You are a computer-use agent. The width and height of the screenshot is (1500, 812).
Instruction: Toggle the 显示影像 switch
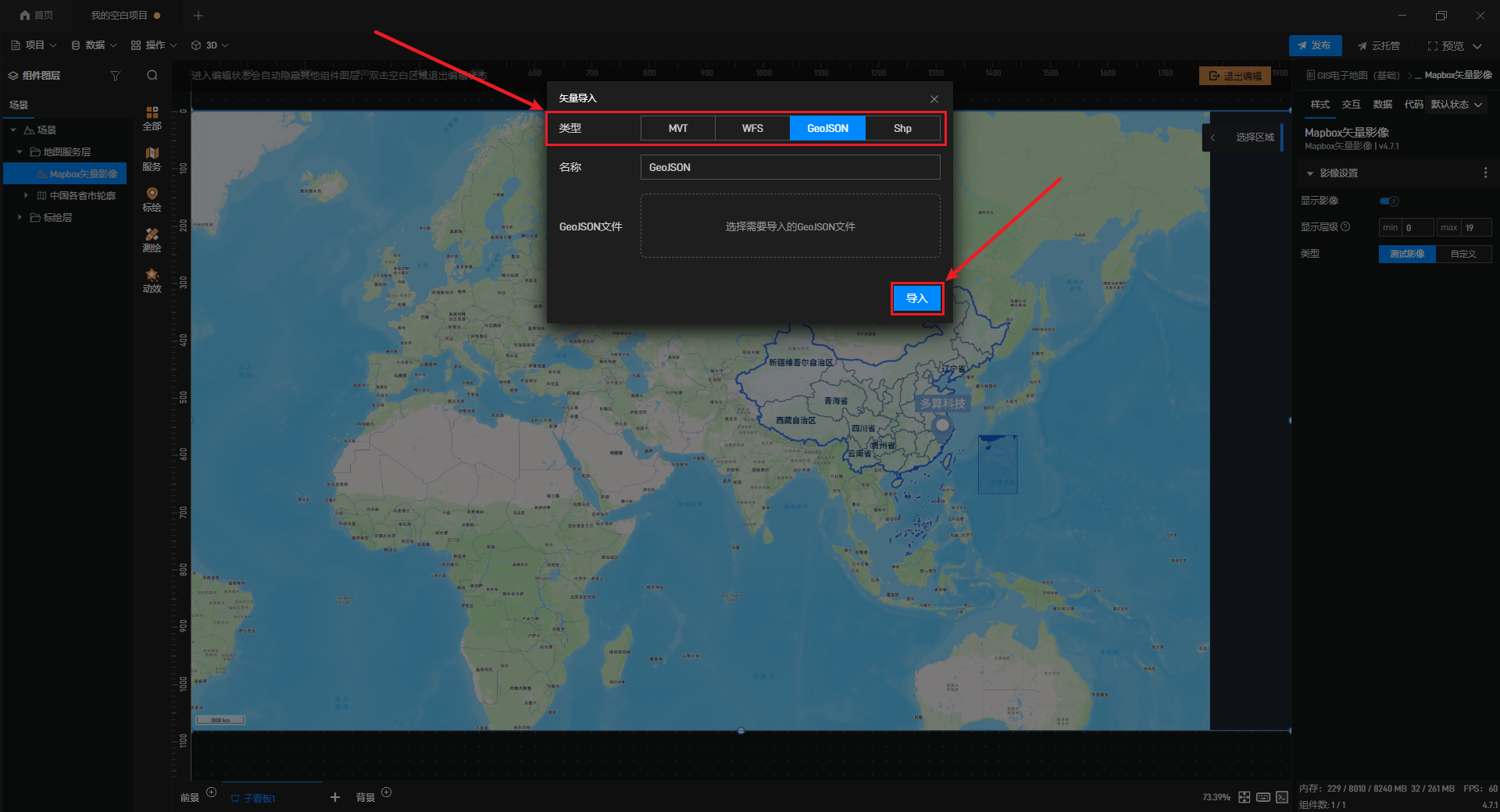[x=1390, y=201]
